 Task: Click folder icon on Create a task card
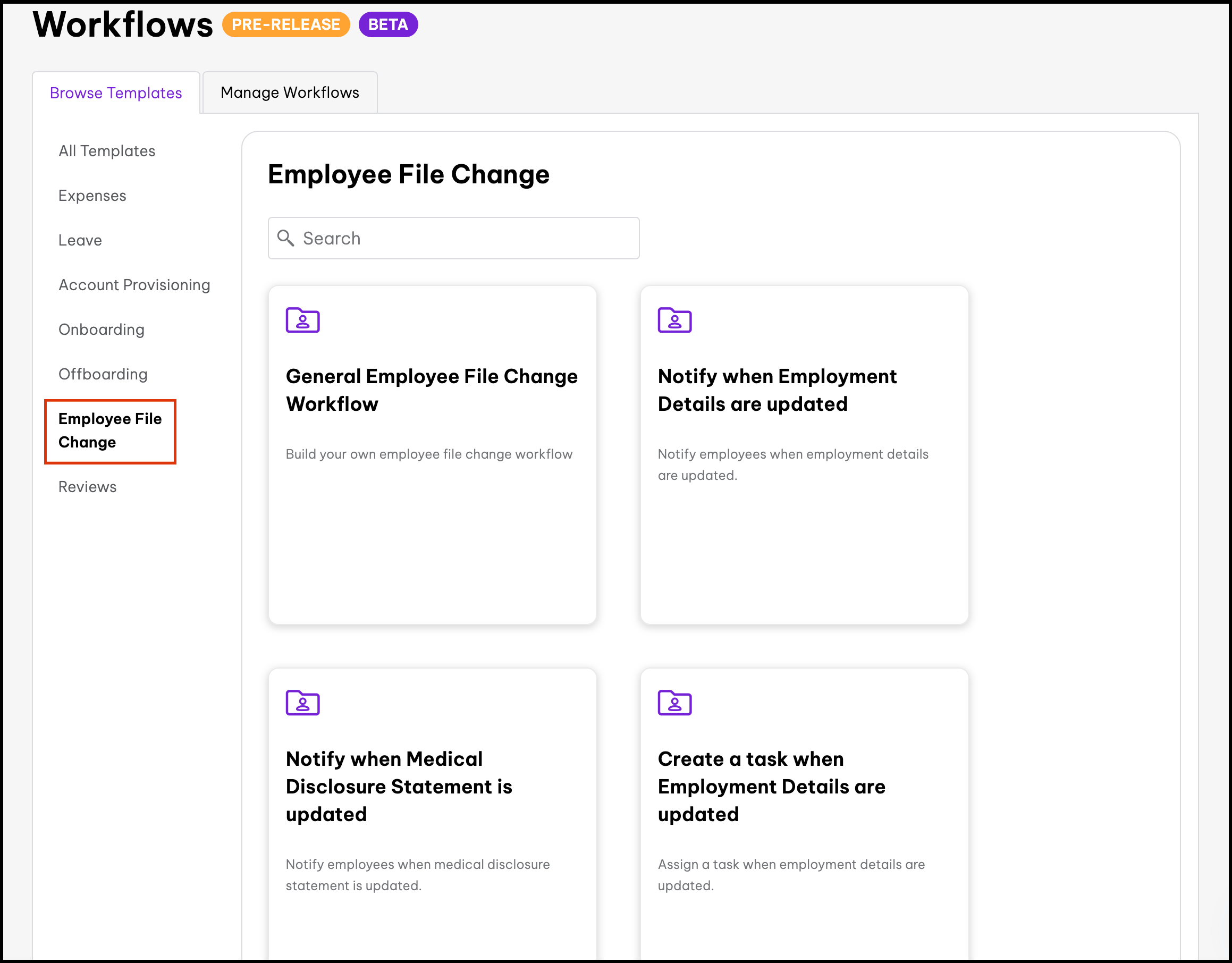674,703
